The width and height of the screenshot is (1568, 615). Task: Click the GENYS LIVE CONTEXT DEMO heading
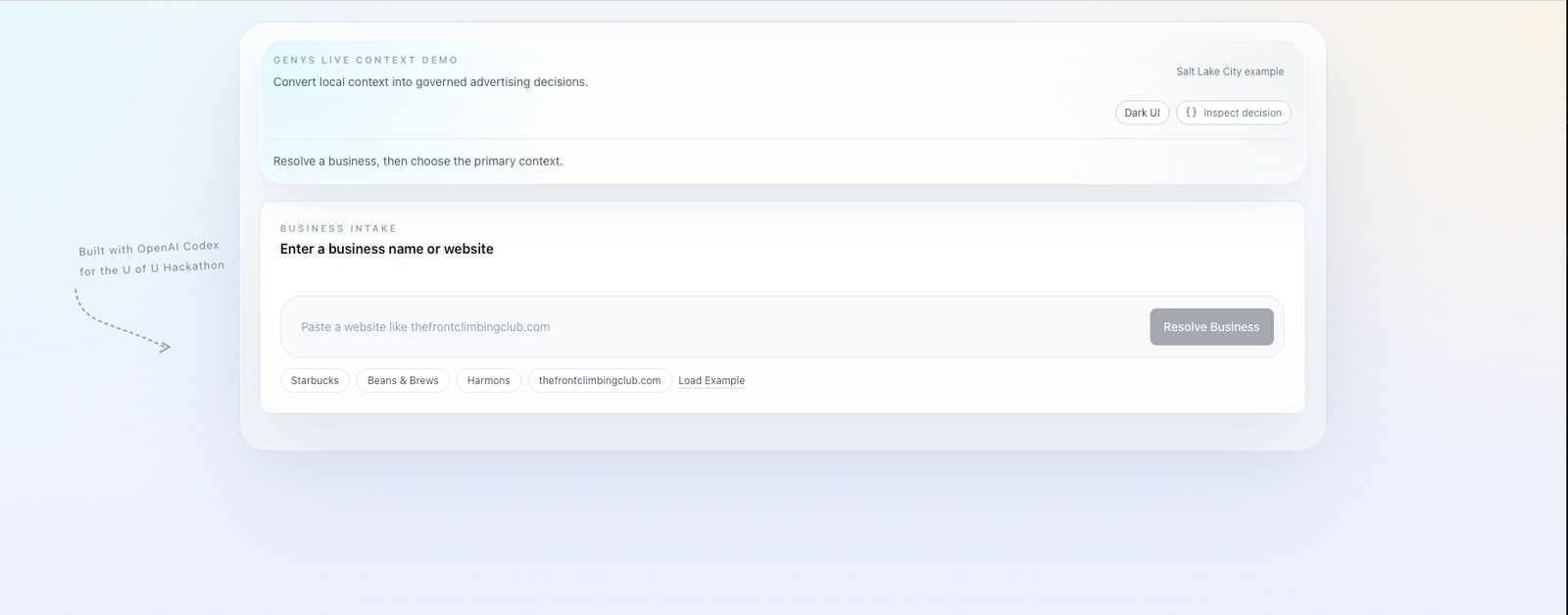point(366,61)
